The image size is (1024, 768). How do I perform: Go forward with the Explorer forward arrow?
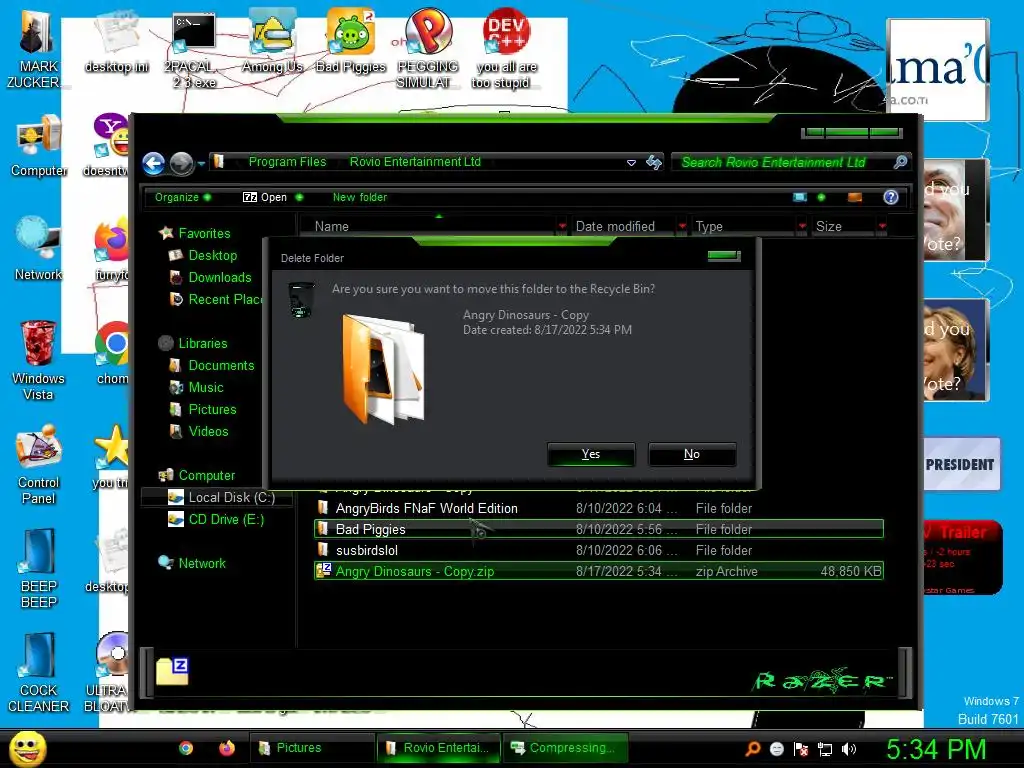tap(182, 163)
